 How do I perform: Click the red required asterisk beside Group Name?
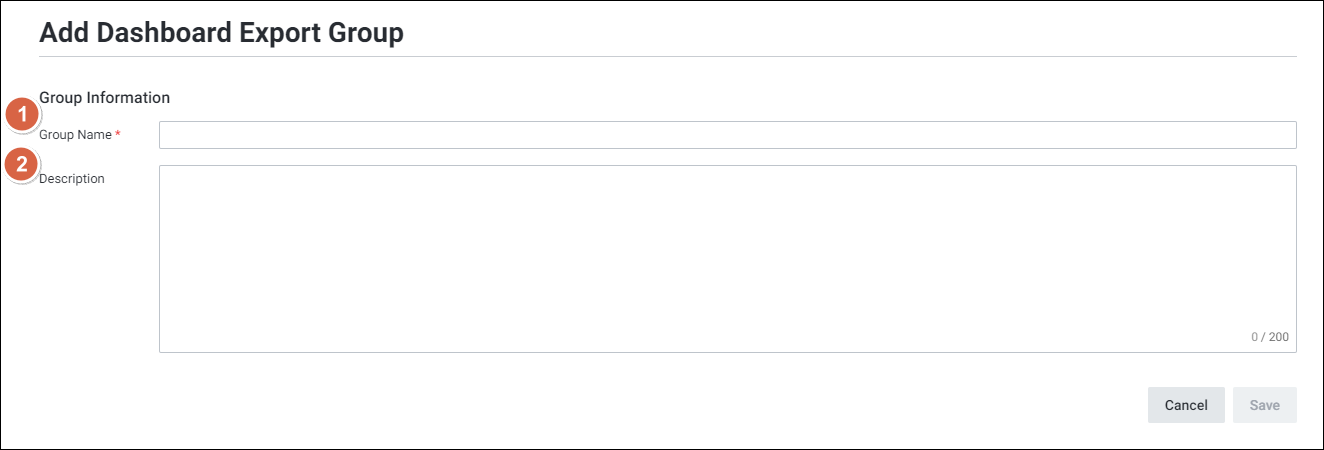coord(118,135)
